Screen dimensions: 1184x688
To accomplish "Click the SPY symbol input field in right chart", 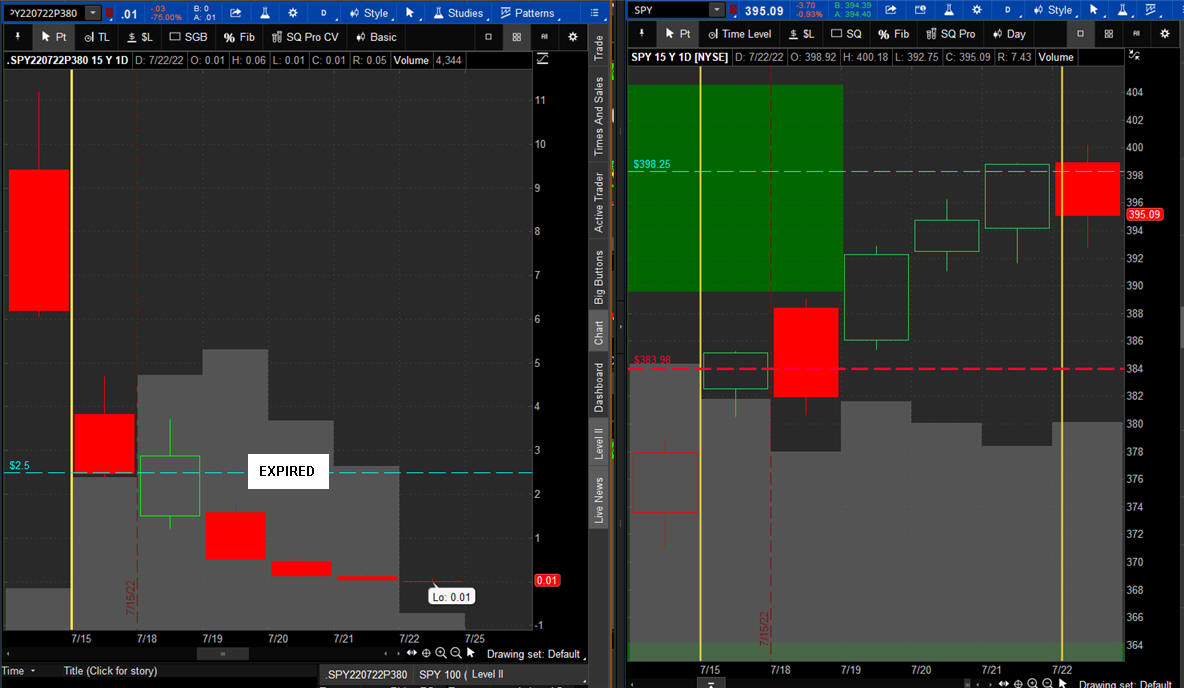I will 669,10.
